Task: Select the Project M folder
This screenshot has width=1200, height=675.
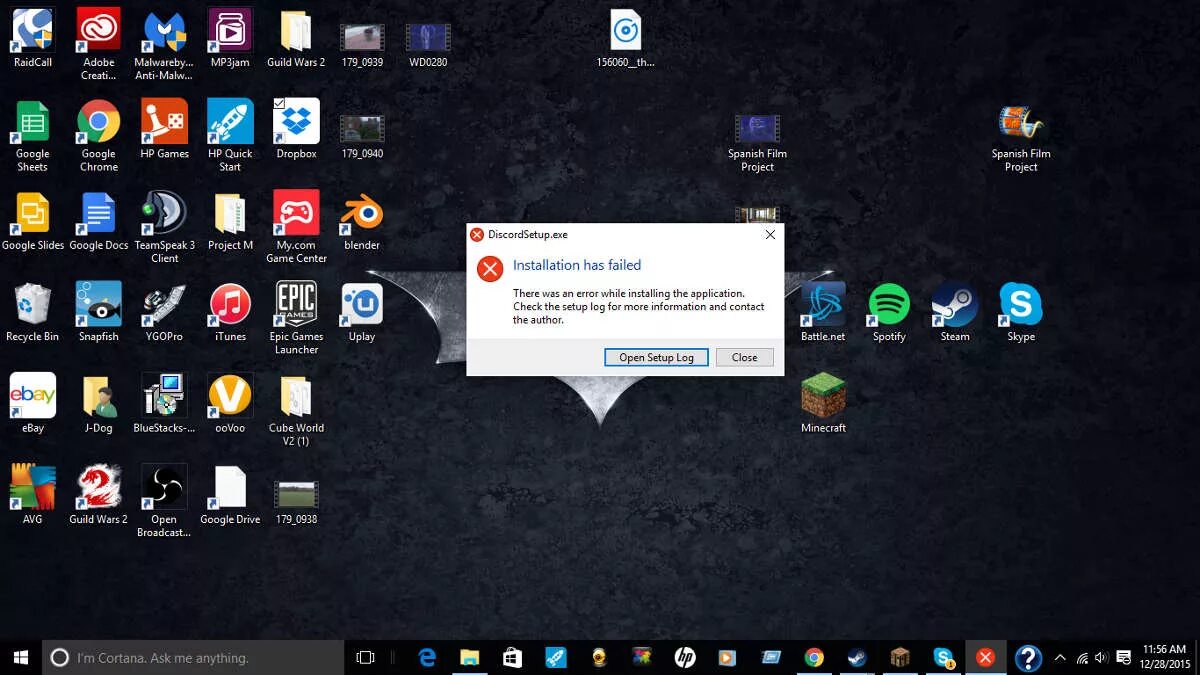Action: point(230,221)
